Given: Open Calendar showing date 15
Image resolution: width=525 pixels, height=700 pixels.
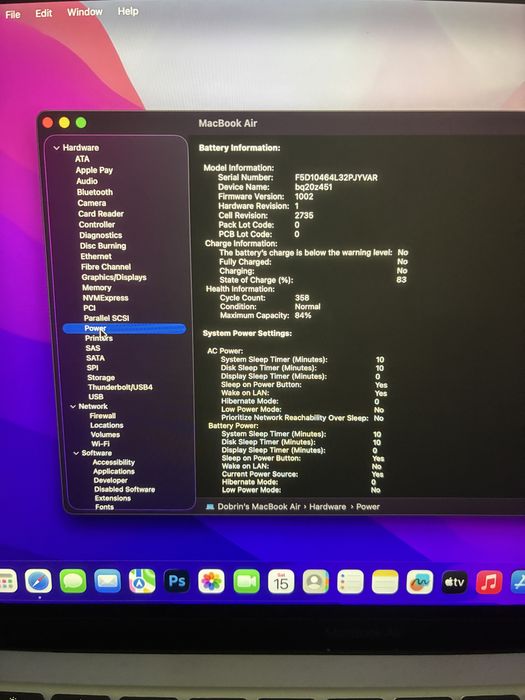Looking at the screenshot, I should pos(281,581).
